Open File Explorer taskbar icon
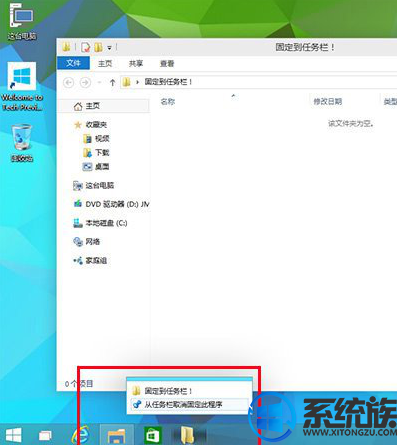 click(117, 435)
